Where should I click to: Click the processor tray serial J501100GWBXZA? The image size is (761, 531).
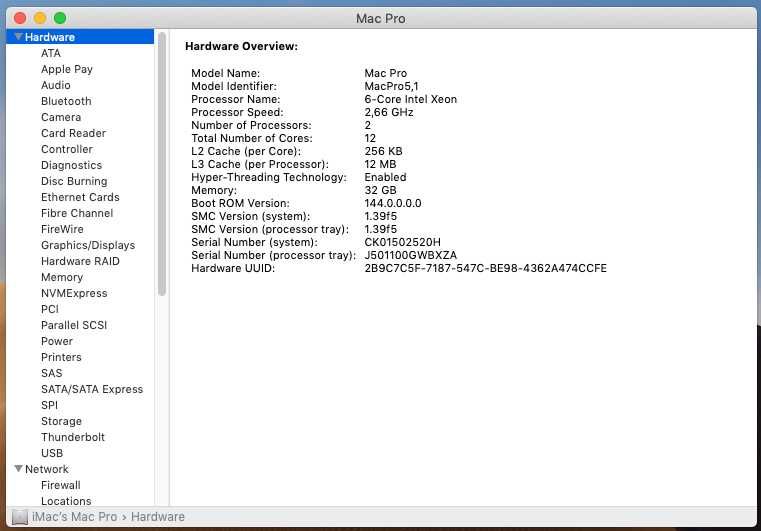pyautogui.click(x=411, y=255)
